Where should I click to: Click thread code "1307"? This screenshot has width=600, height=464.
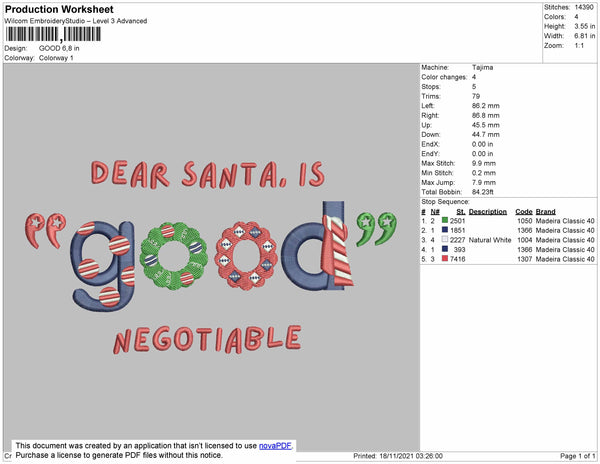525,259
